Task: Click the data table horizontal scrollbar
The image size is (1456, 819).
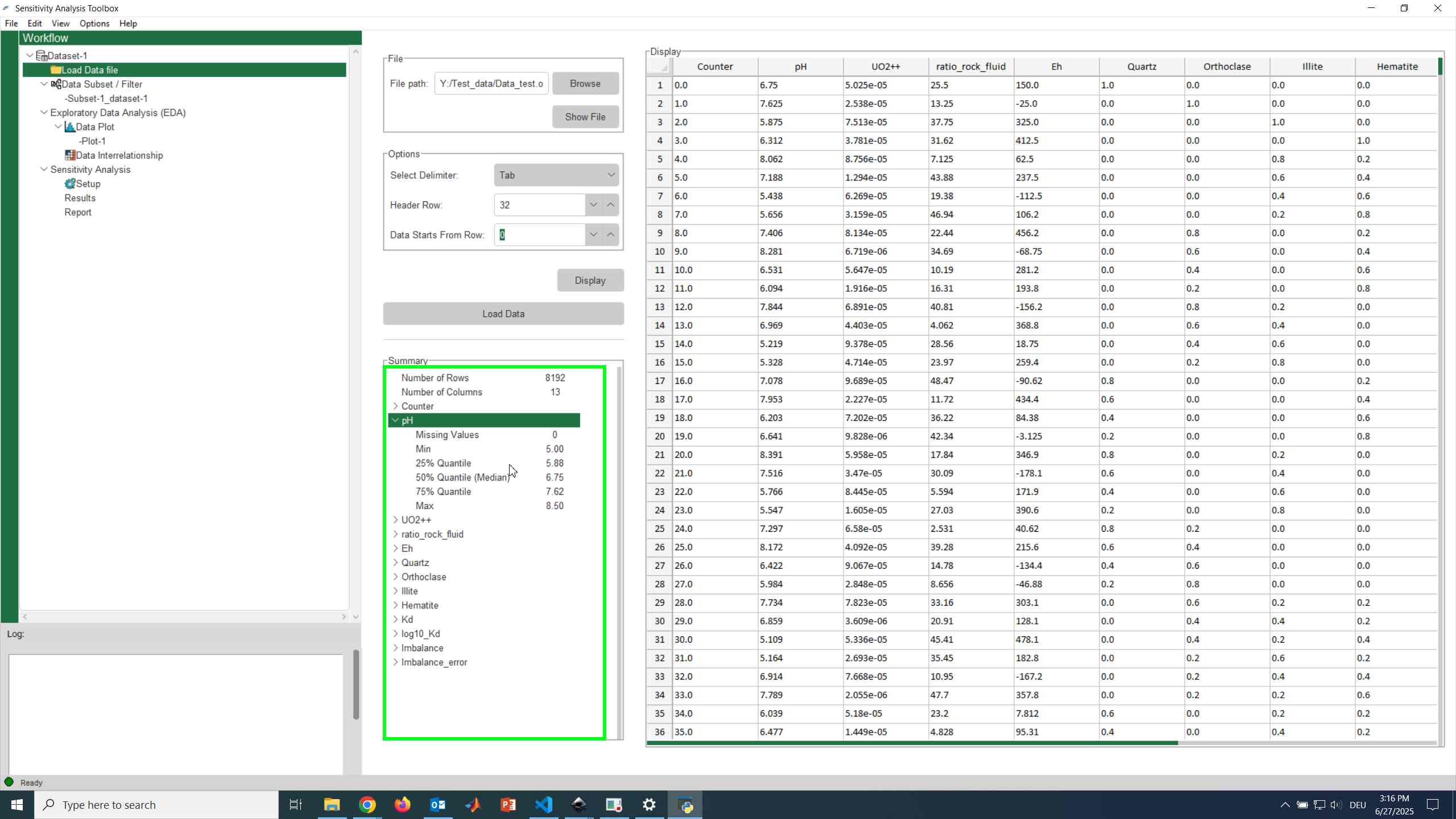Action: coord(912,743)
